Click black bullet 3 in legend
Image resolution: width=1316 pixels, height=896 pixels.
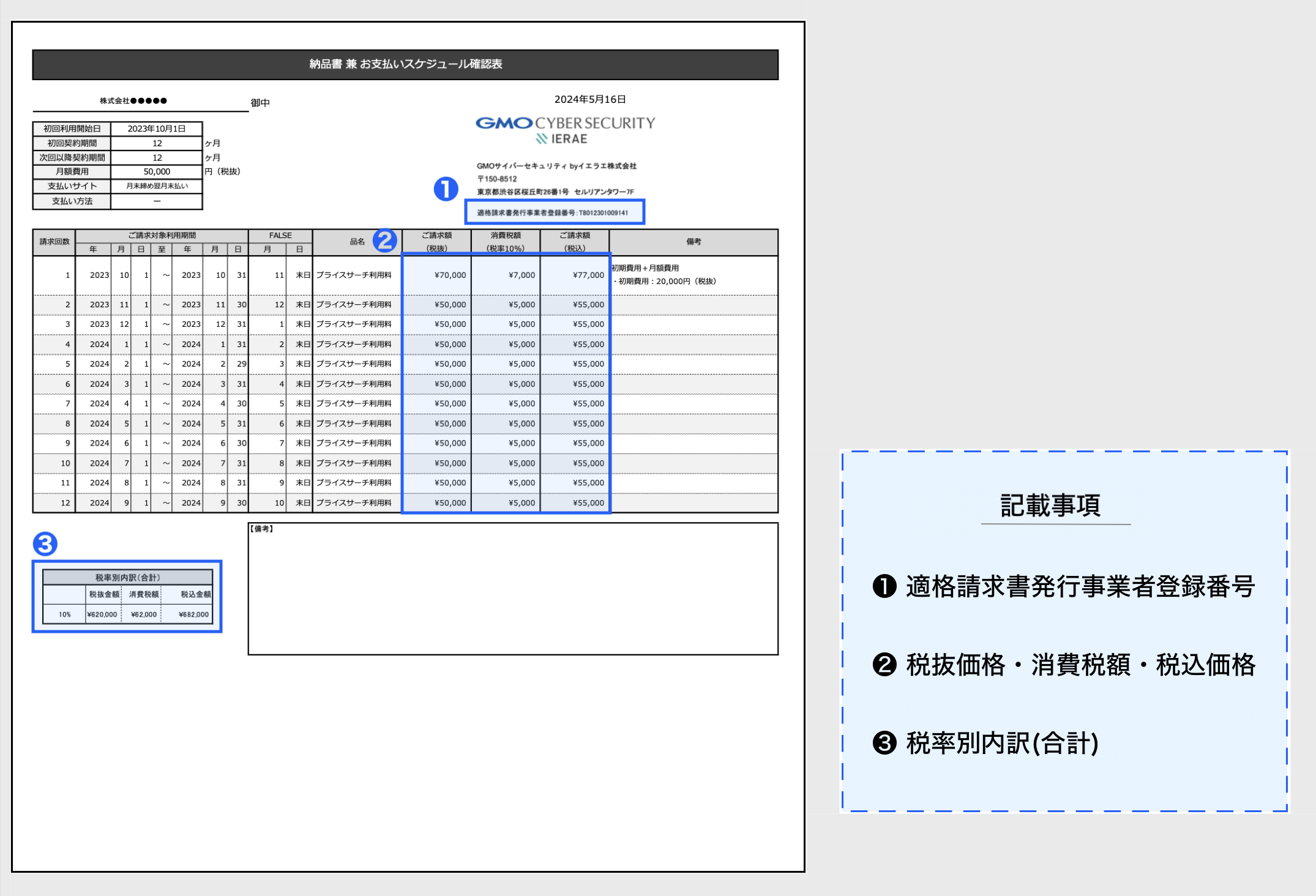(x=884, y=743)
